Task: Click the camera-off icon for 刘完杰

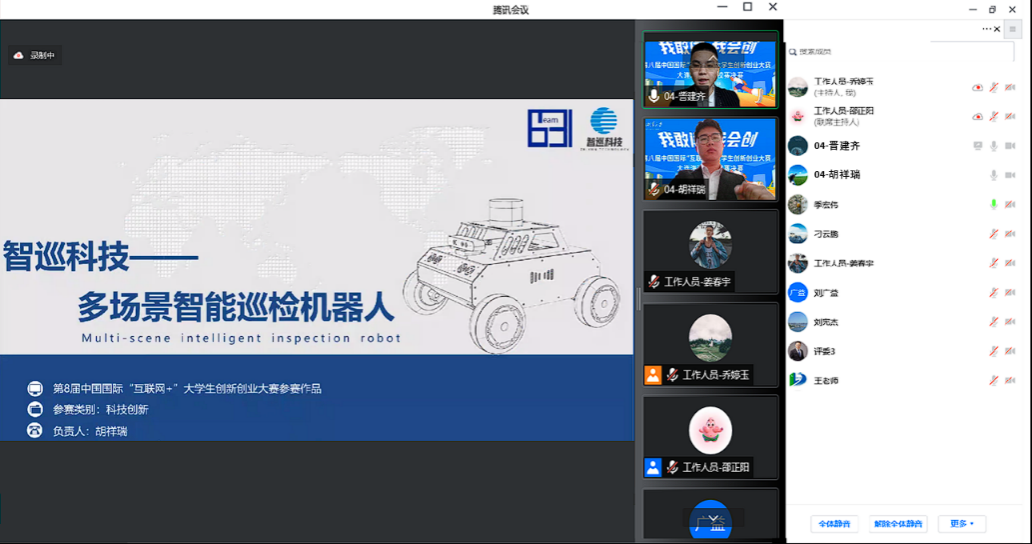Action: tap(1010, 322)
